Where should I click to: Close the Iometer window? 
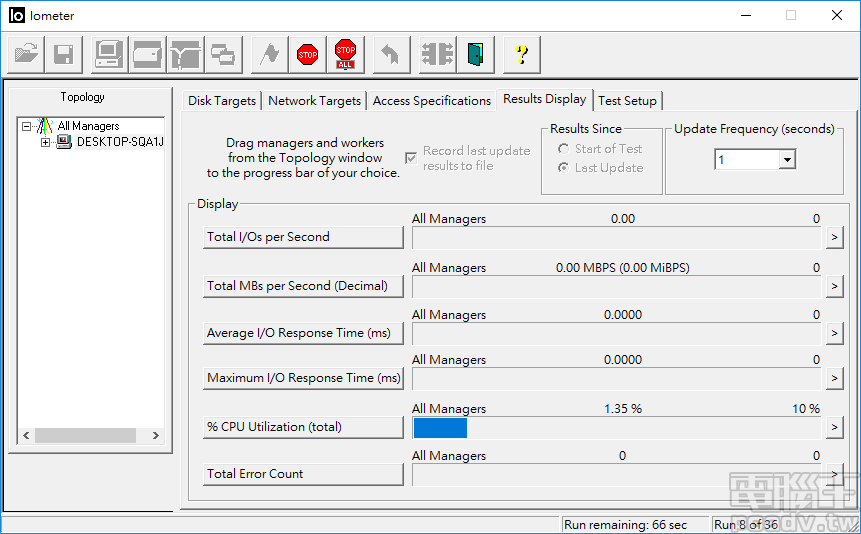click(x=836, y=15)
